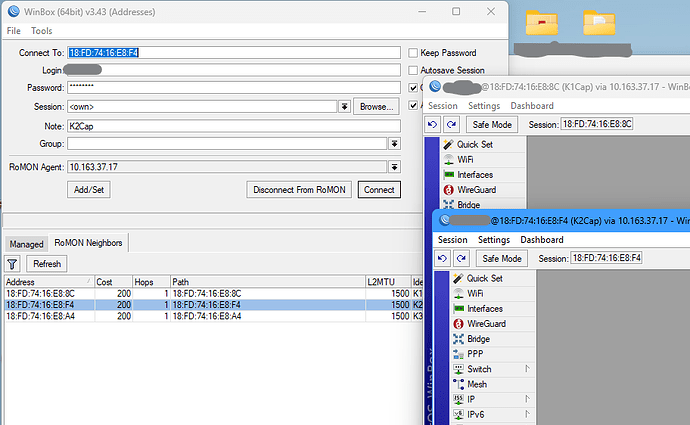
Task: Open WireGuard in K2Cap sidebar
Action: point(486,324)
